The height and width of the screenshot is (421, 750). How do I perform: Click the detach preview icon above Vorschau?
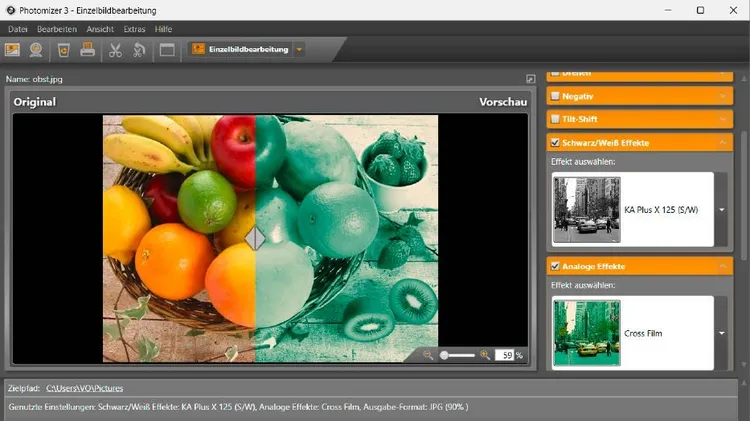pos(531,79)
